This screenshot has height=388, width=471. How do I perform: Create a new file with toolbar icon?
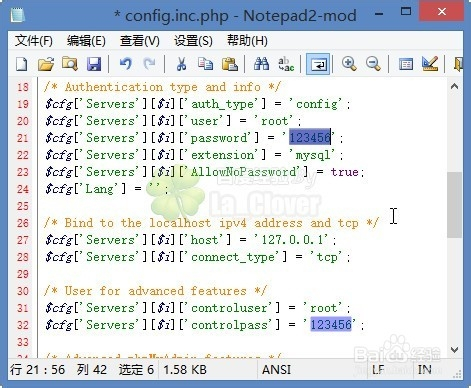pyautogui.click(x=22, y=64)
